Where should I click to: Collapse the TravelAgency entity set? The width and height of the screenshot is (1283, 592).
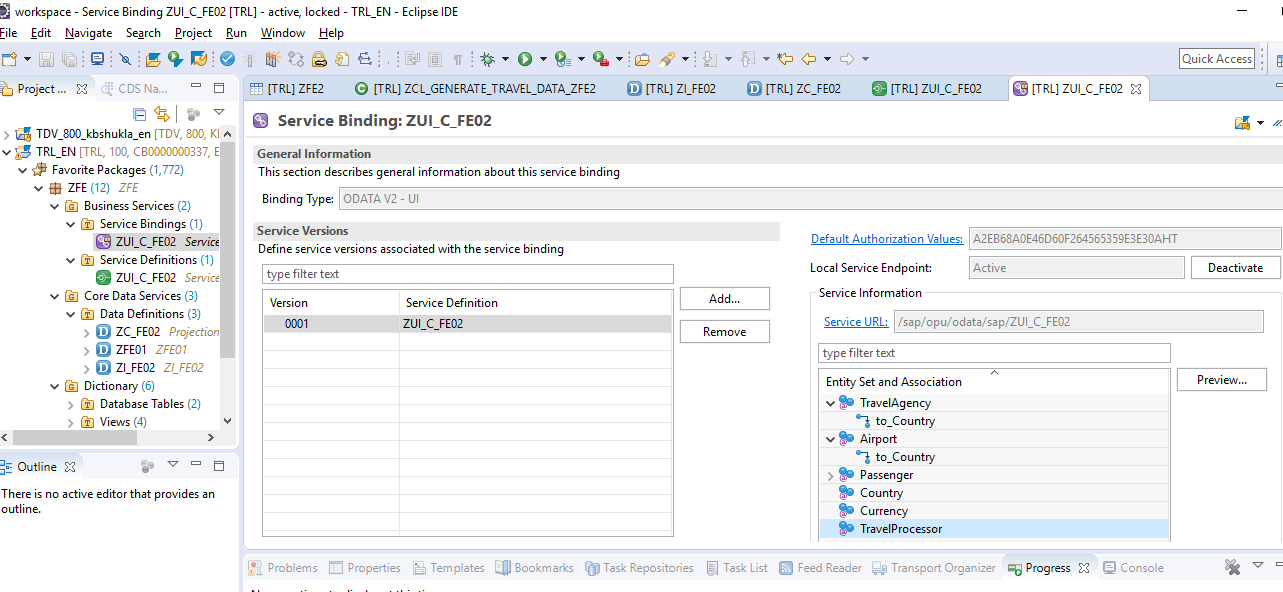tap(829, 402)
